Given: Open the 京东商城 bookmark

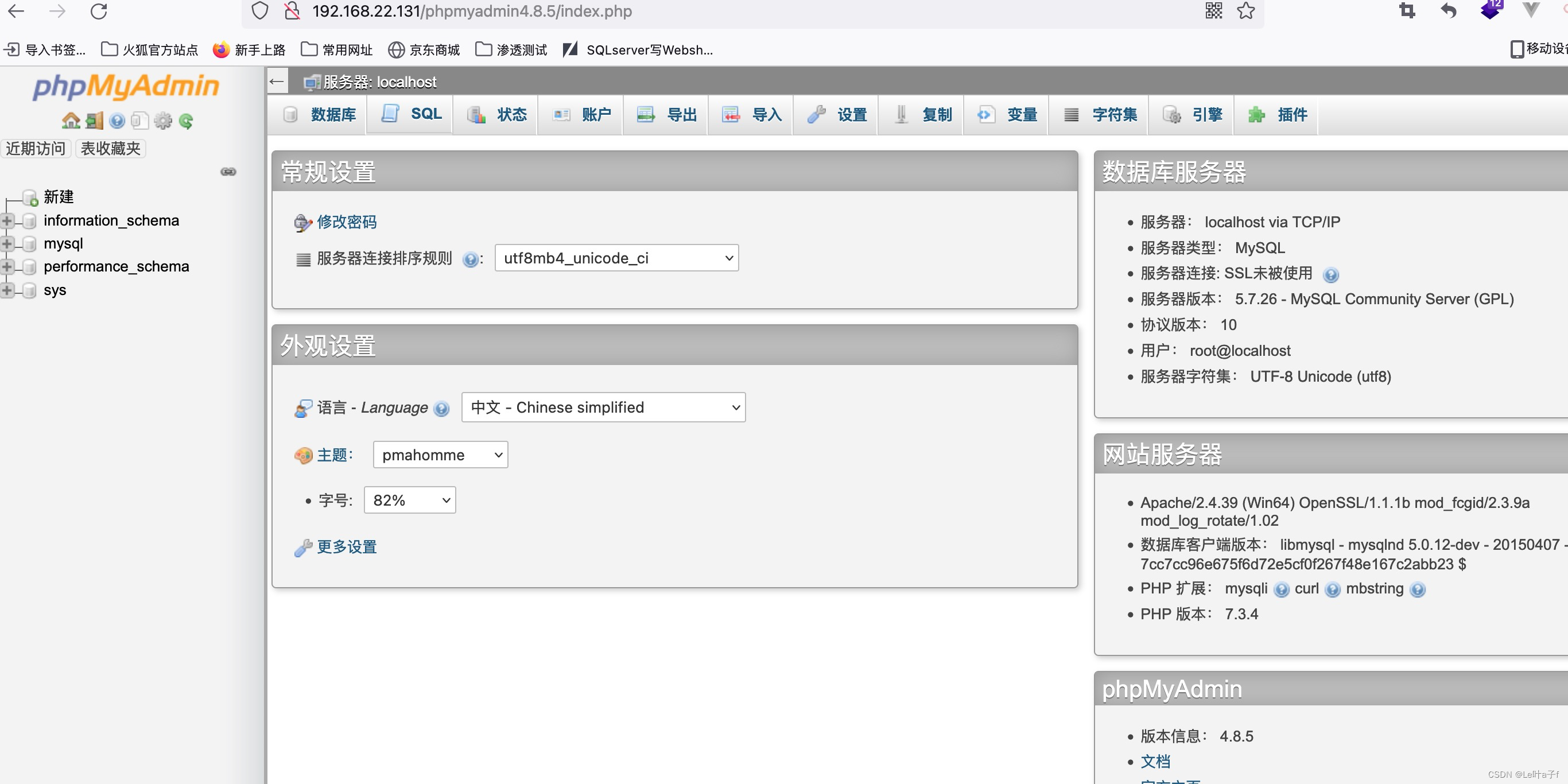Looking at the screenshot, I should pyautogui.click(x=424, y=49).
